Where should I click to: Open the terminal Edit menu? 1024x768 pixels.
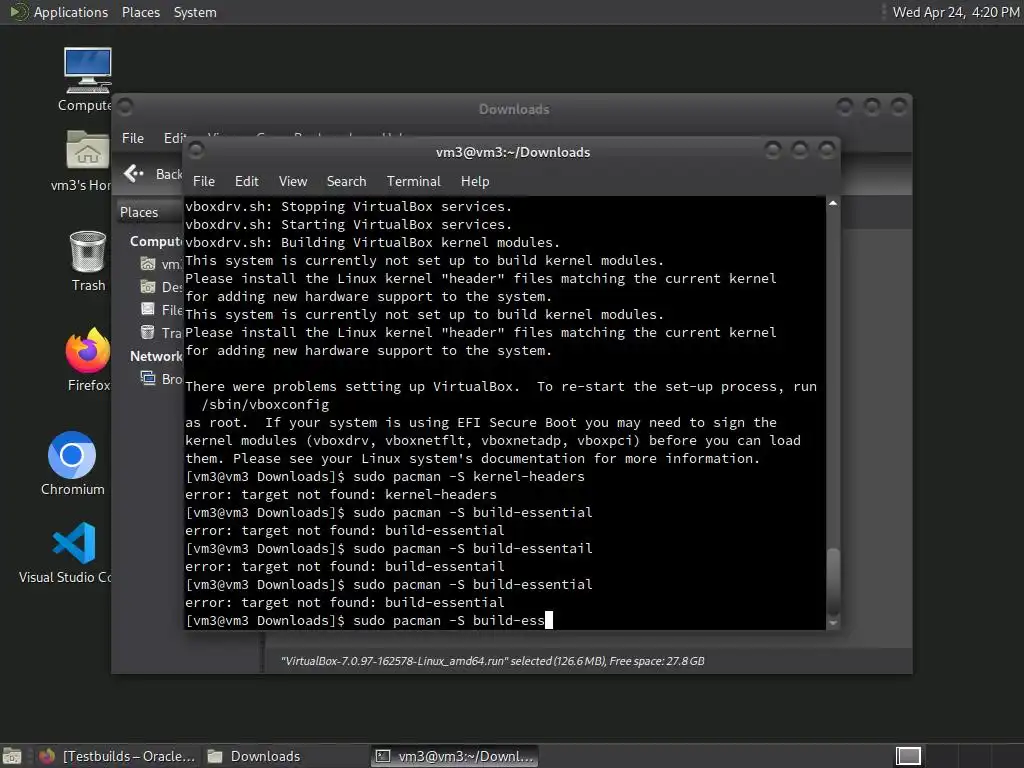pos(246,181)
